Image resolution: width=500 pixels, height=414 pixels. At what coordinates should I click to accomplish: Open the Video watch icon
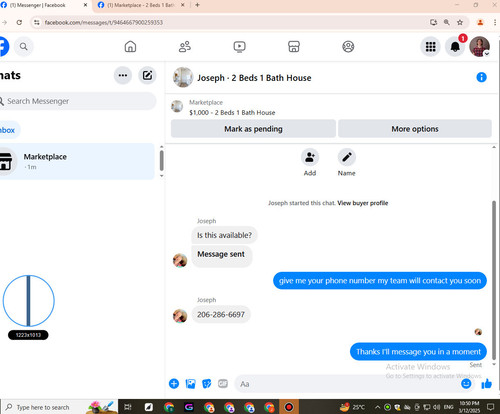pyautogui.click(x=239, y=47)
